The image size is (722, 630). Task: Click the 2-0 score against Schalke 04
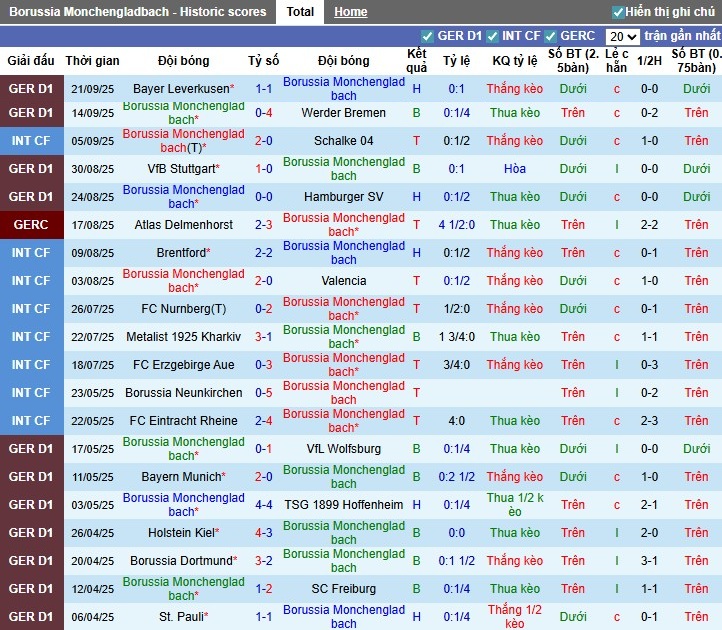[264, 141]
